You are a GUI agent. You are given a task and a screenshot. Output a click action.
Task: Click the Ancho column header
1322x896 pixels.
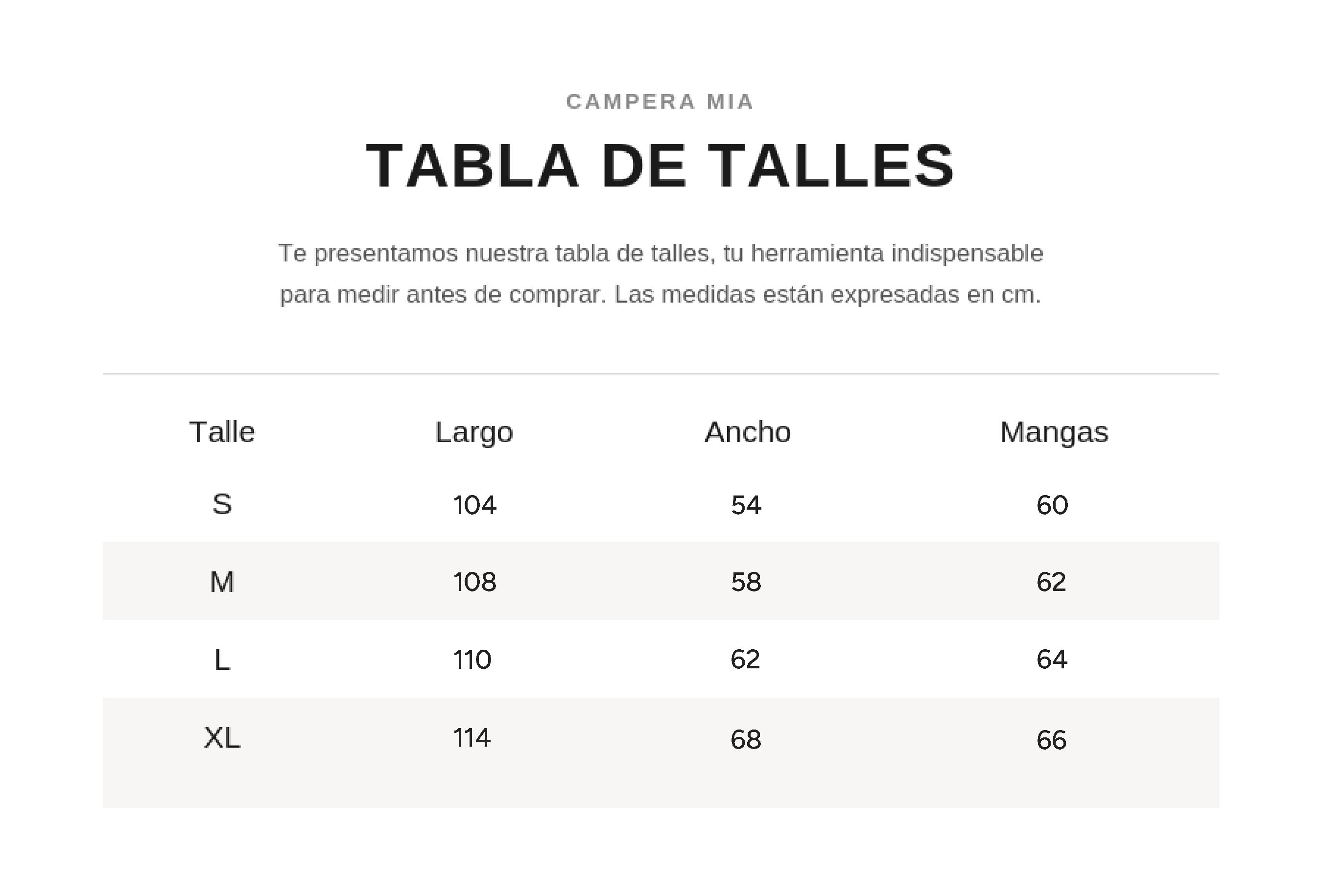point(748,432)
